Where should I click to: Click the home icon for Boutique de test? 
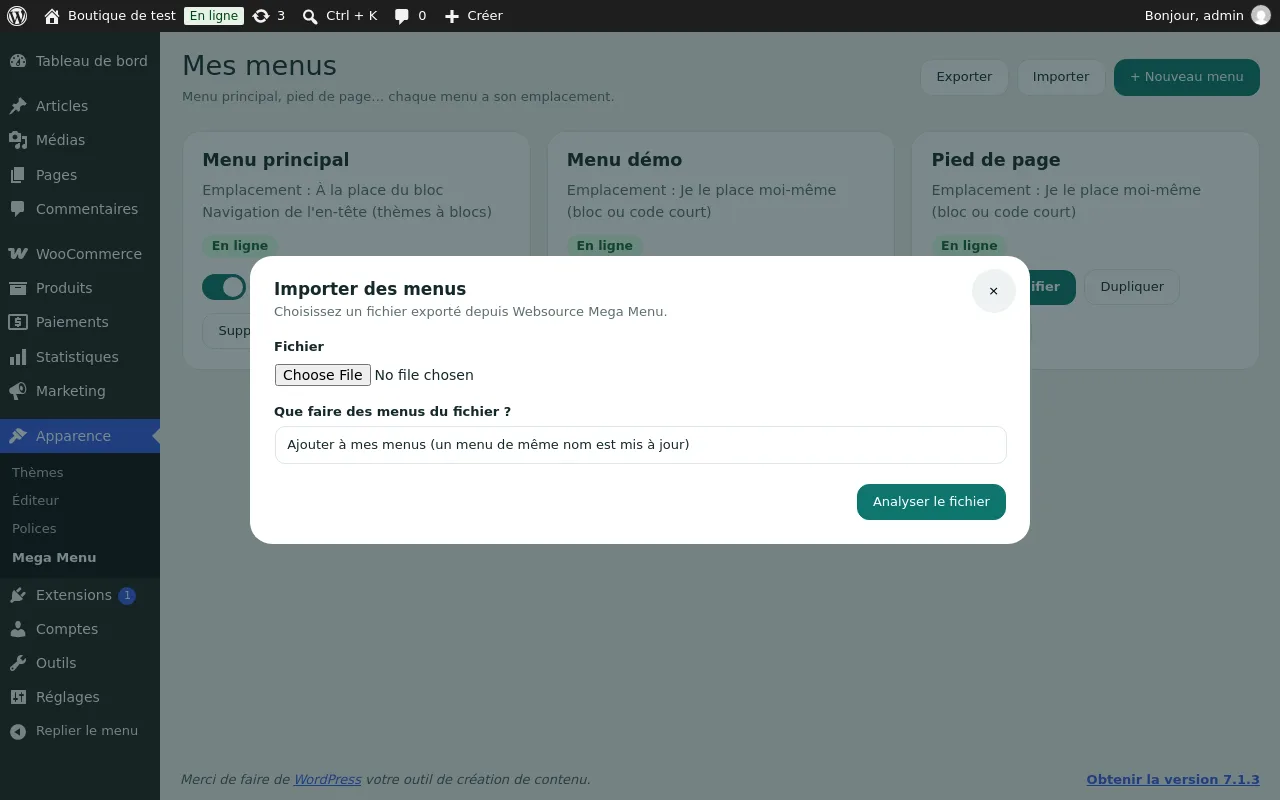pyautogui.click(x=52, y=16)
